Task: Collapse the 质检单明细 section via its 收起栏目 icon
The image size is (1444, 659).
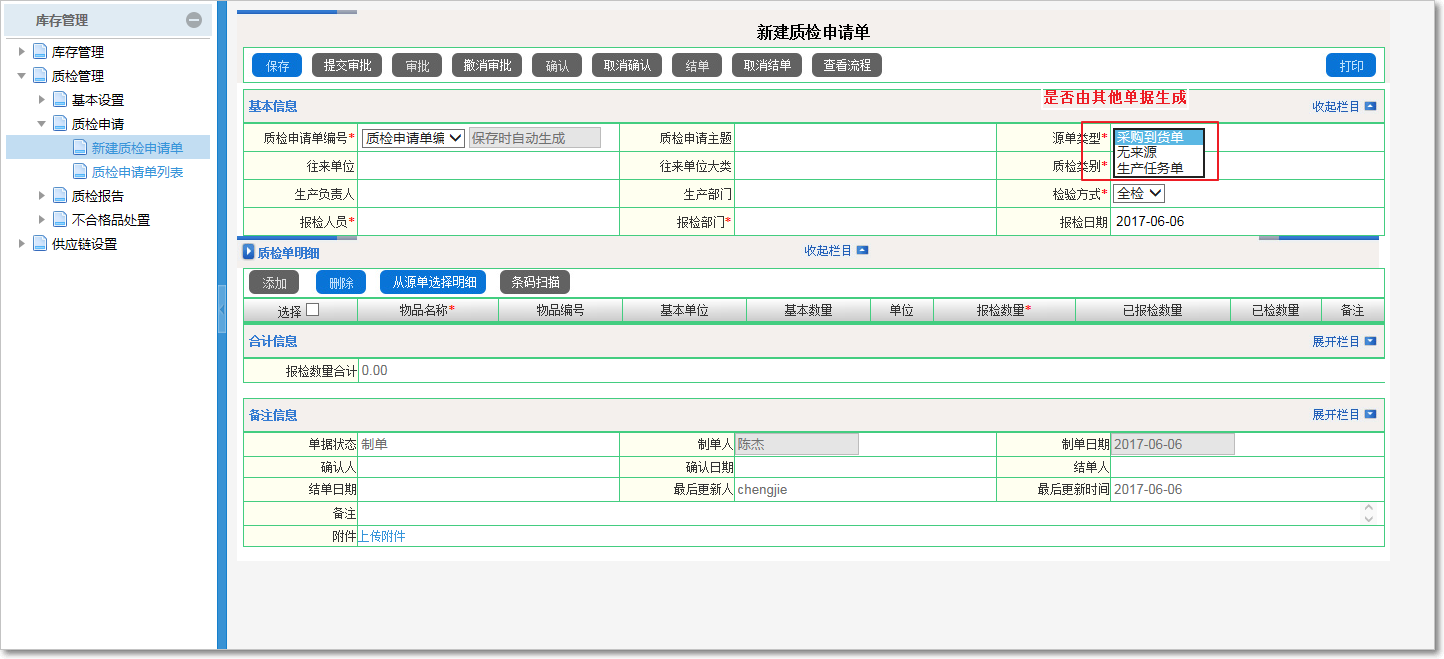Action: pyautogui.click(x=861, y=250)
